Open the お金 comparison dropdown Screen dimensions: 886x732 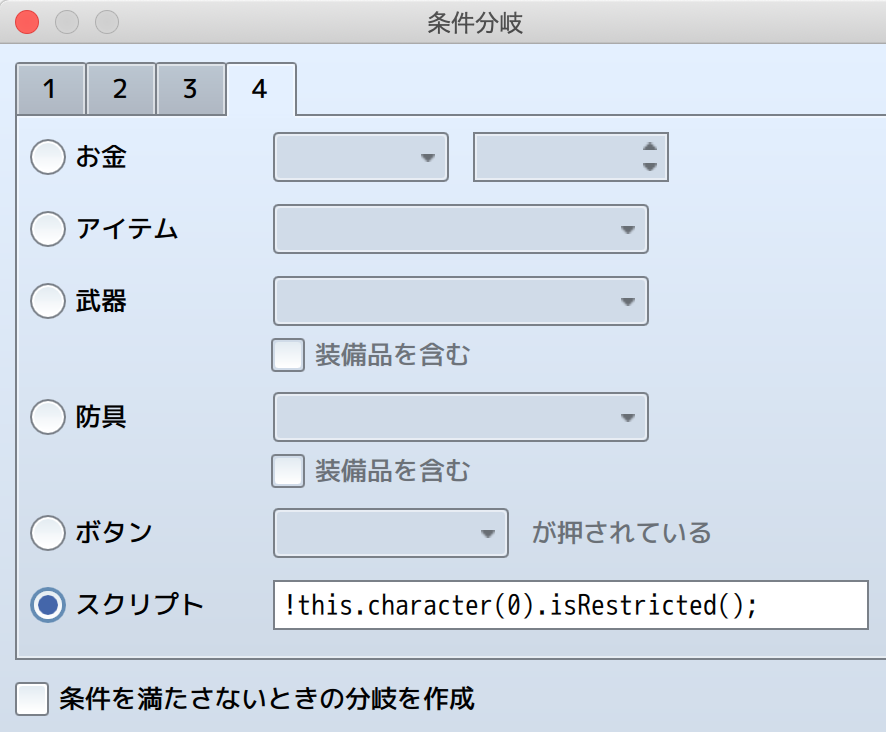(361, 158)
